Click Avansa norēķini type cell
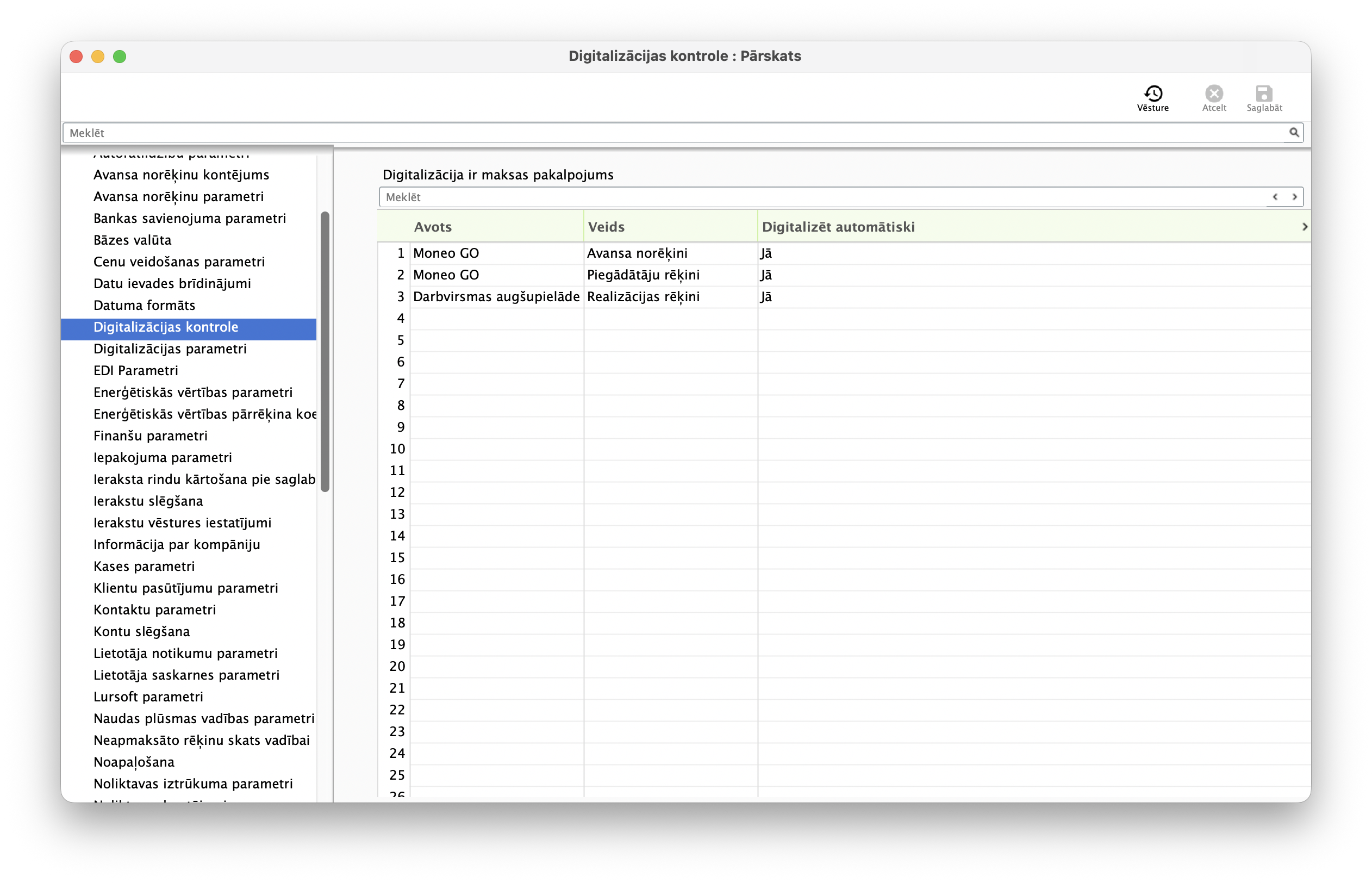Viewport: 1372px width, 883px height. click(x=671, y=253)
